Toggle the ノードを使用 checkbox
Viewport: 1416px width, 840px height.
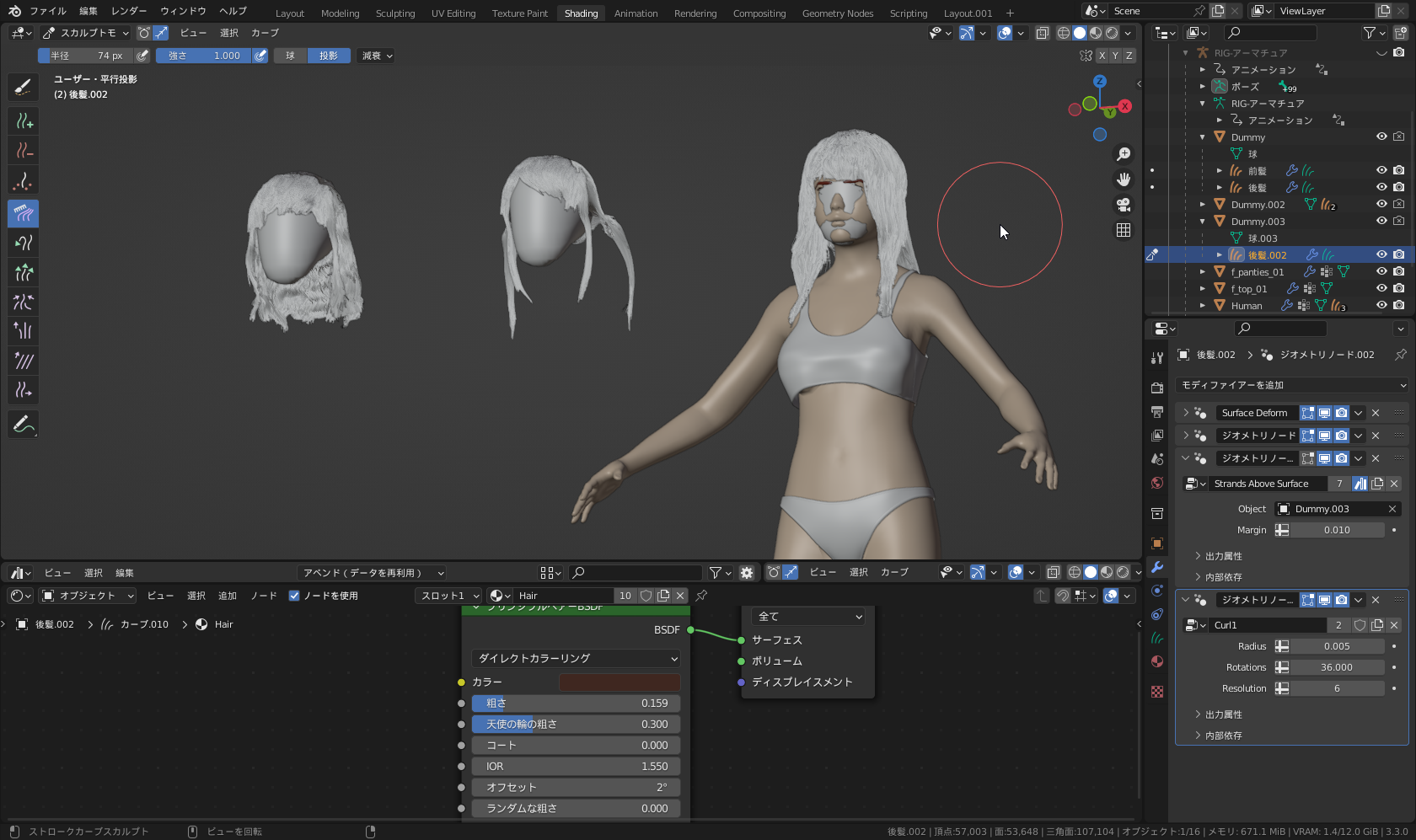pos(294,596)
